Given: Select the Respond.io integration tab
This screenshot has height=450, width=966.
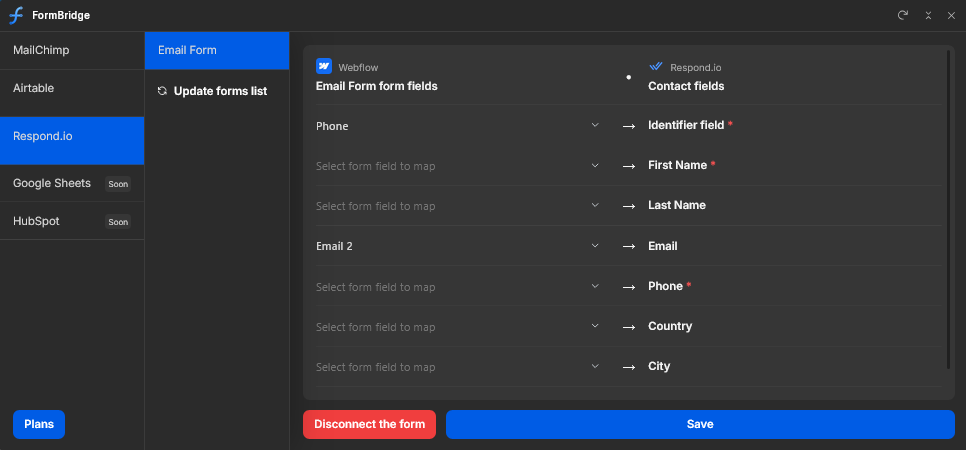Looking at the screenshot, I should pos(72,141).
